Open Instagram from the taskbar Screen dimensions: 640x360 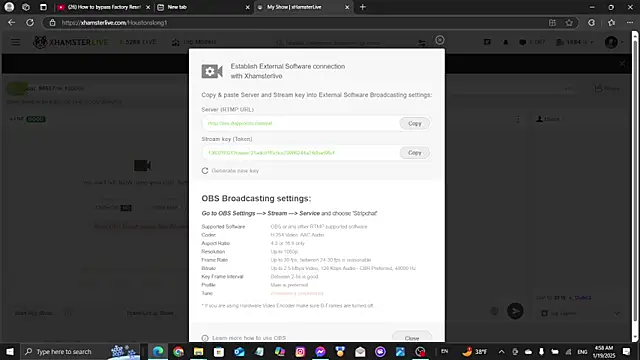[x=300, y=351]
